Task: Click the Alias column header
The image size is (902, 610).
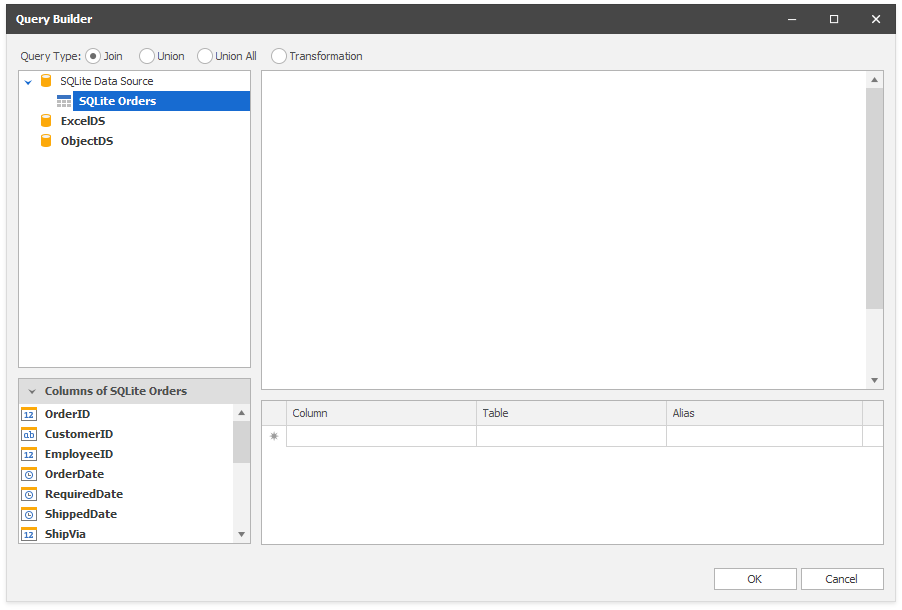Action: pyautogui.click(x=764, y=412)
